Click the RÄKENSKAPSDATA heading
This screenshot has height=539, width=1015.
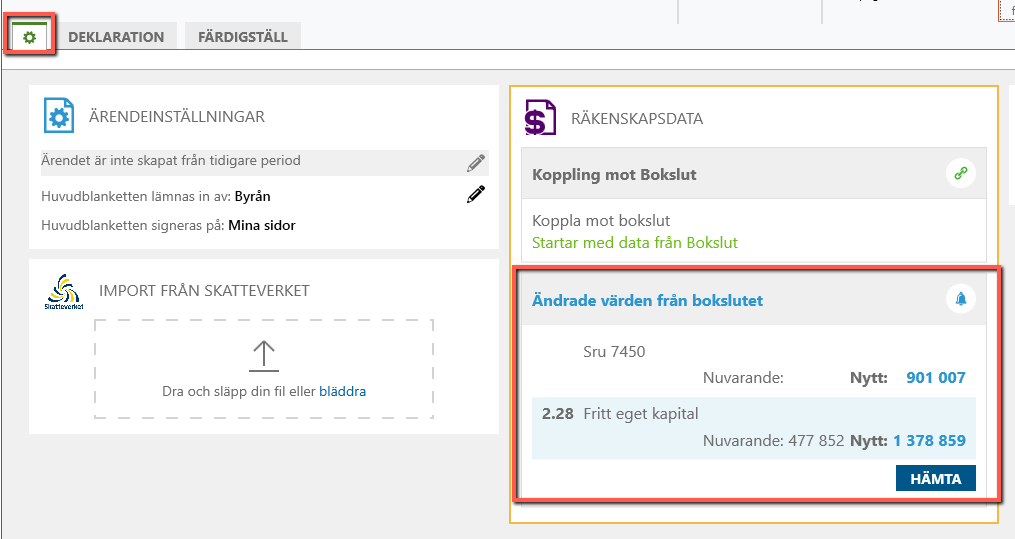click(637, 119)
